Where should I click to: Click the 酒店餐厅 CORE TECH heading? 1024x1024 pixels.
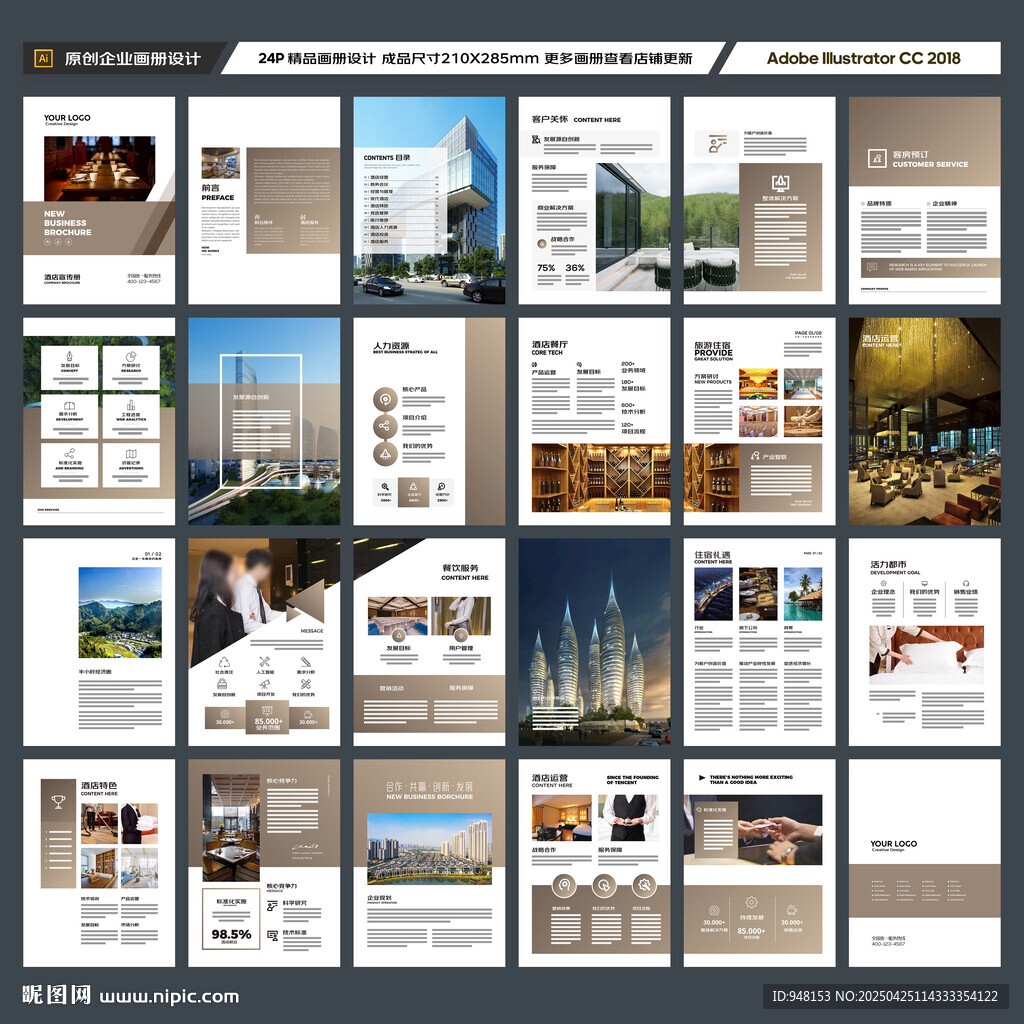point(549,347)
